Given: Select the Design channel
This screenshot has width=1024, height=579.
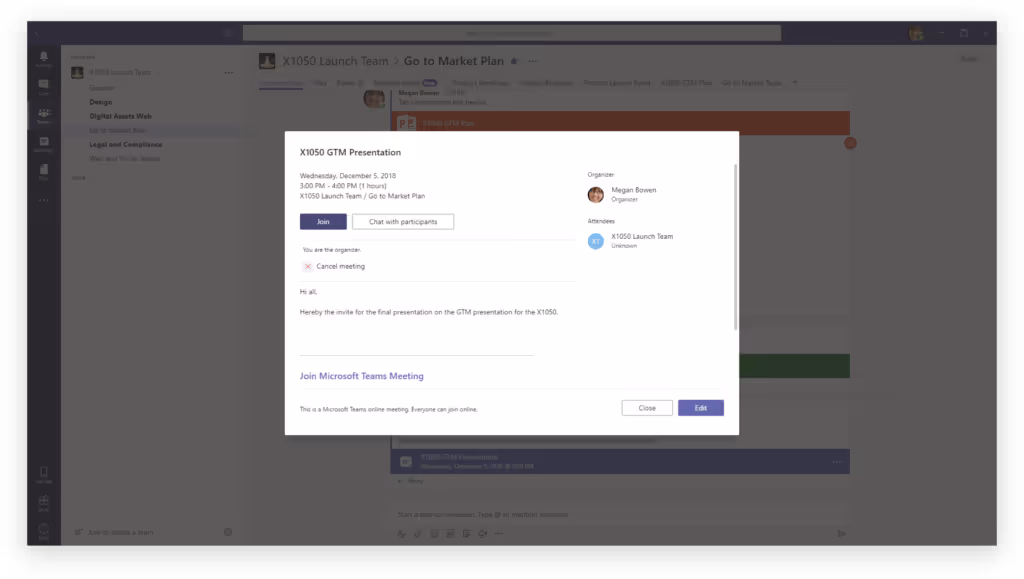Looking at the screenshot, I should 101,102.
